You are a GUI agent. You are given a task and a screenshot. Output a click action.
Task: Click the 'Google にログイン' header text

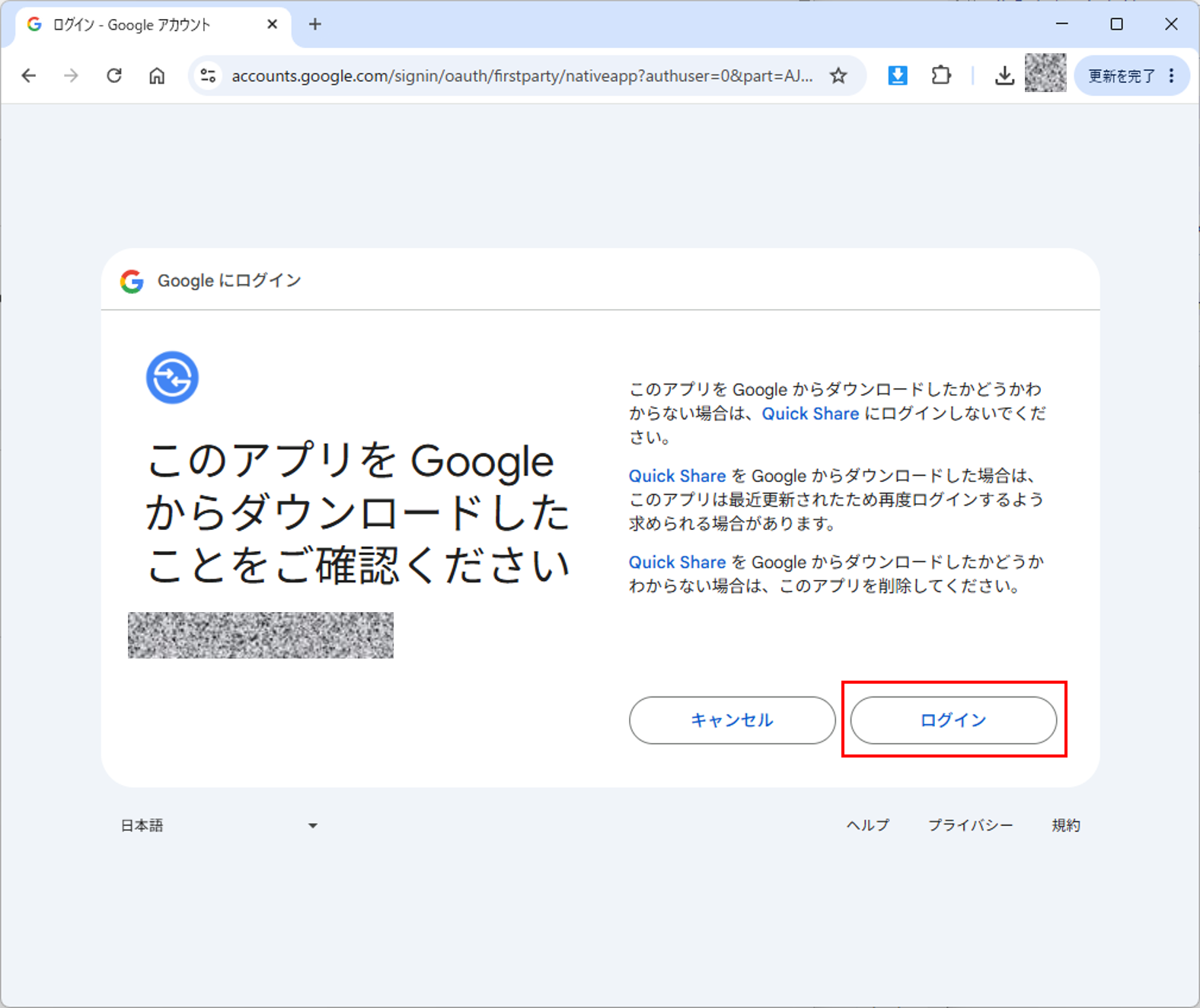coord(229,281)
